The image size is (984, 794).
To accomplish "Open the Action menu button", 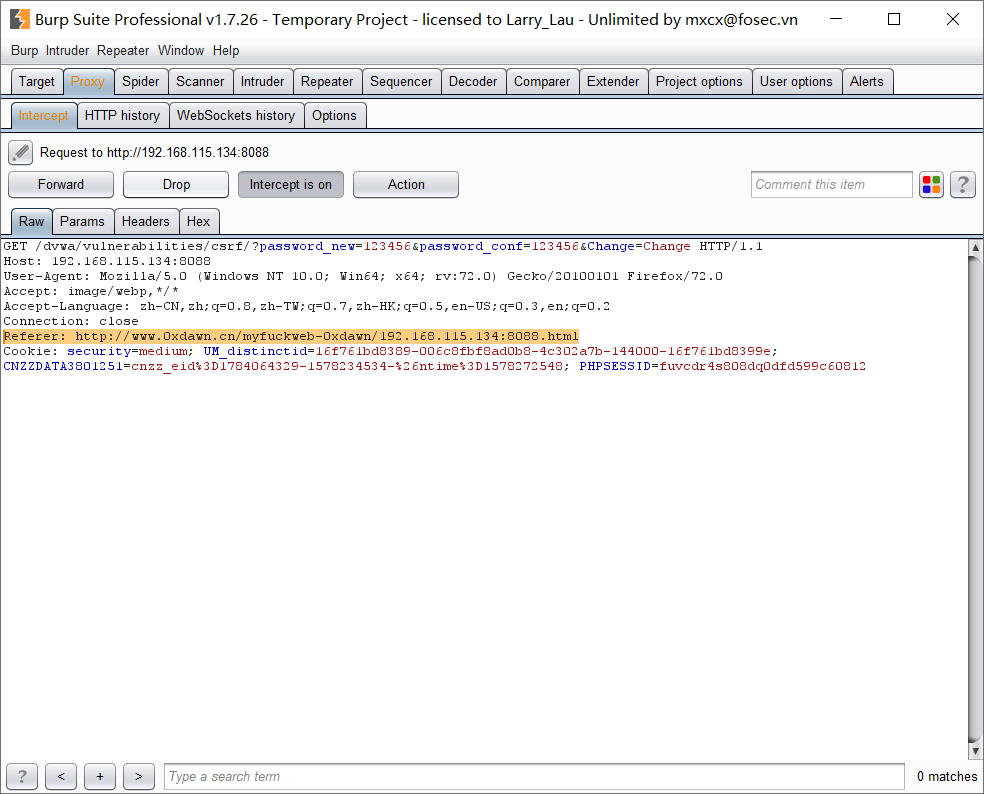I will [x=406, y=185].
